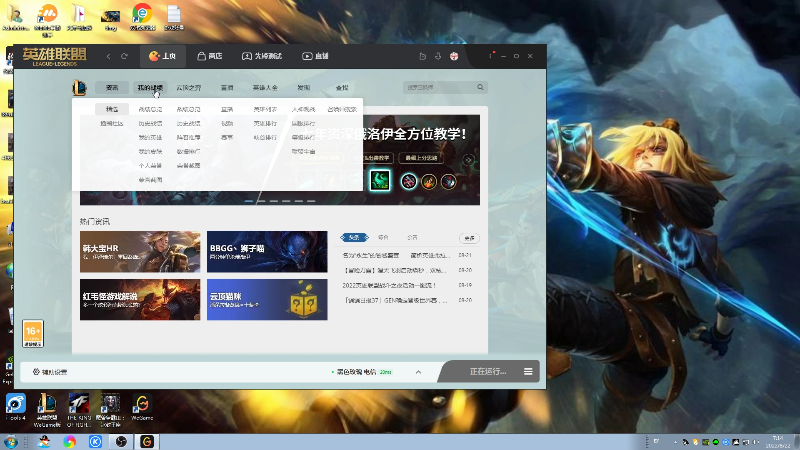Open the League of Legends WeGame desktop shortcut
800x450 pixels.
[47, 410]
